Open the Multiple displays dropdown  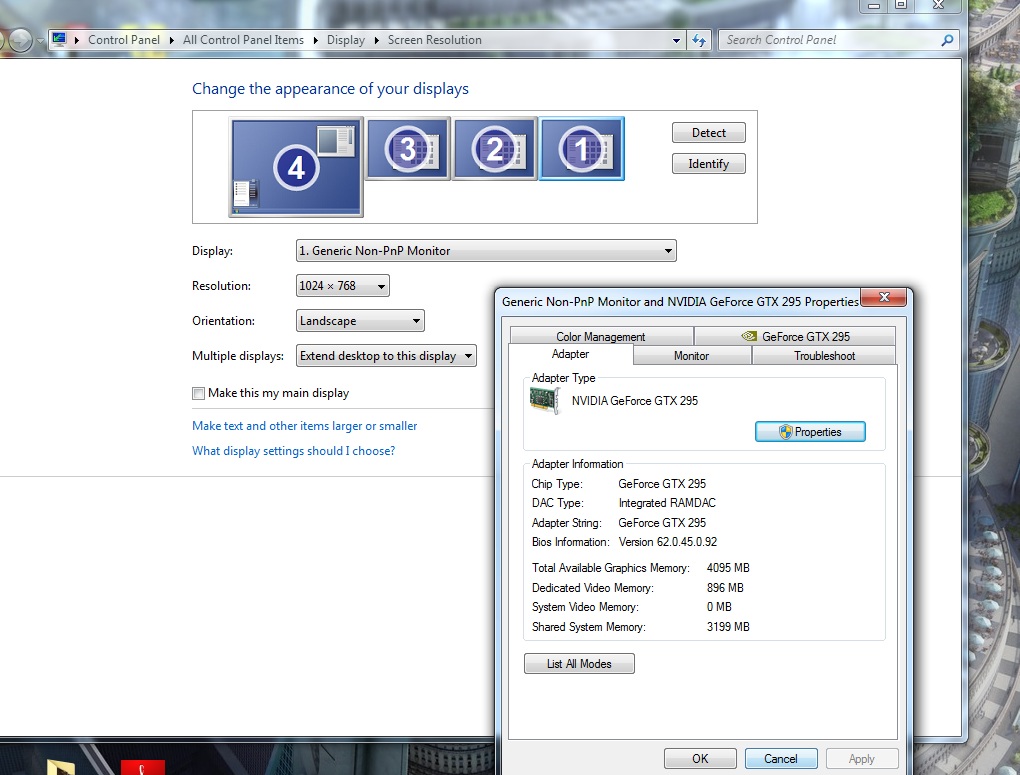386,356
